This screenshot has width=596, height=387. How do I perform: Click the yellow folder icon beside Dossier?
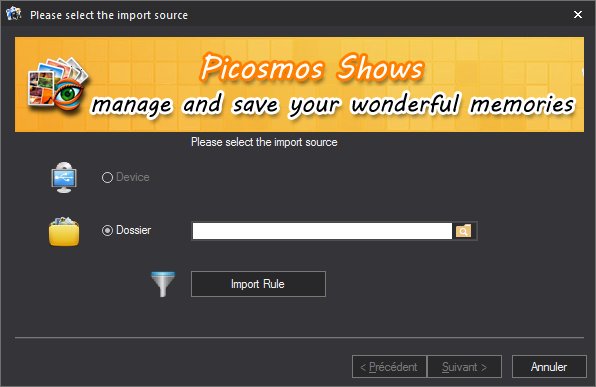pyautogui.click(x=64, y=231)
